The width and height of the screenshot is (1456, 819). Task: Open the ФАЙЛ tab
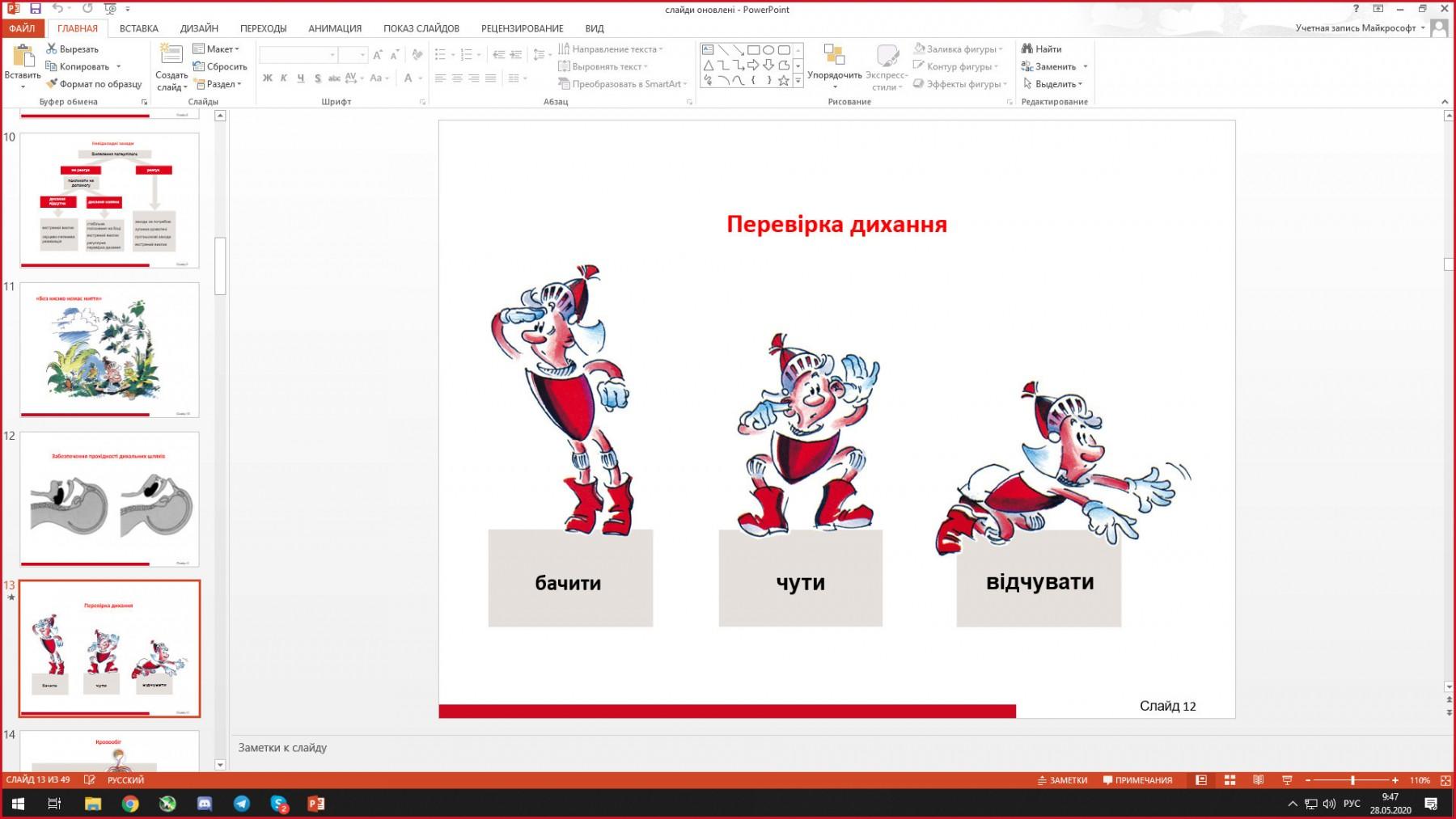pos(22,28)
